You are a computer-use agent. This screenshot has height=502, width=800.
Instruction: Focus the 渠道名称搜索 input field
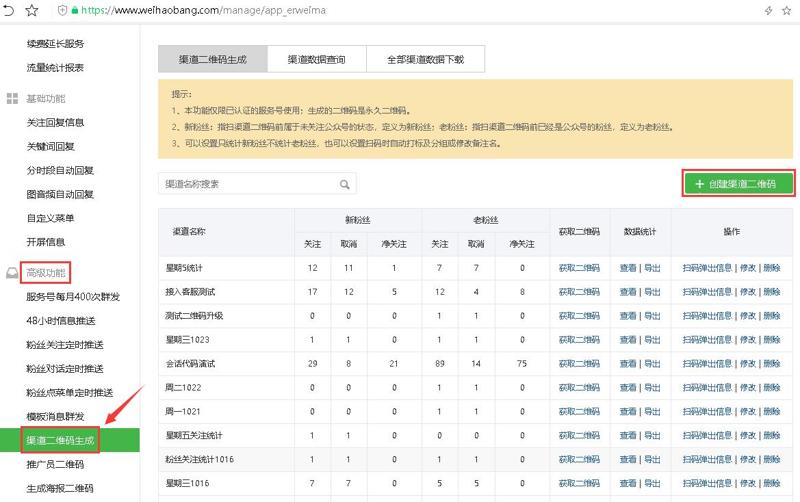[x=248, y=184]
